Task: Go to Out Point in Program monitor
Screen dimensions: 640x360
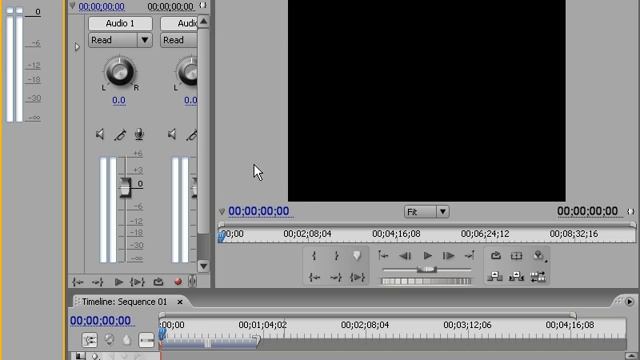Action: click(x=336, y=278)
